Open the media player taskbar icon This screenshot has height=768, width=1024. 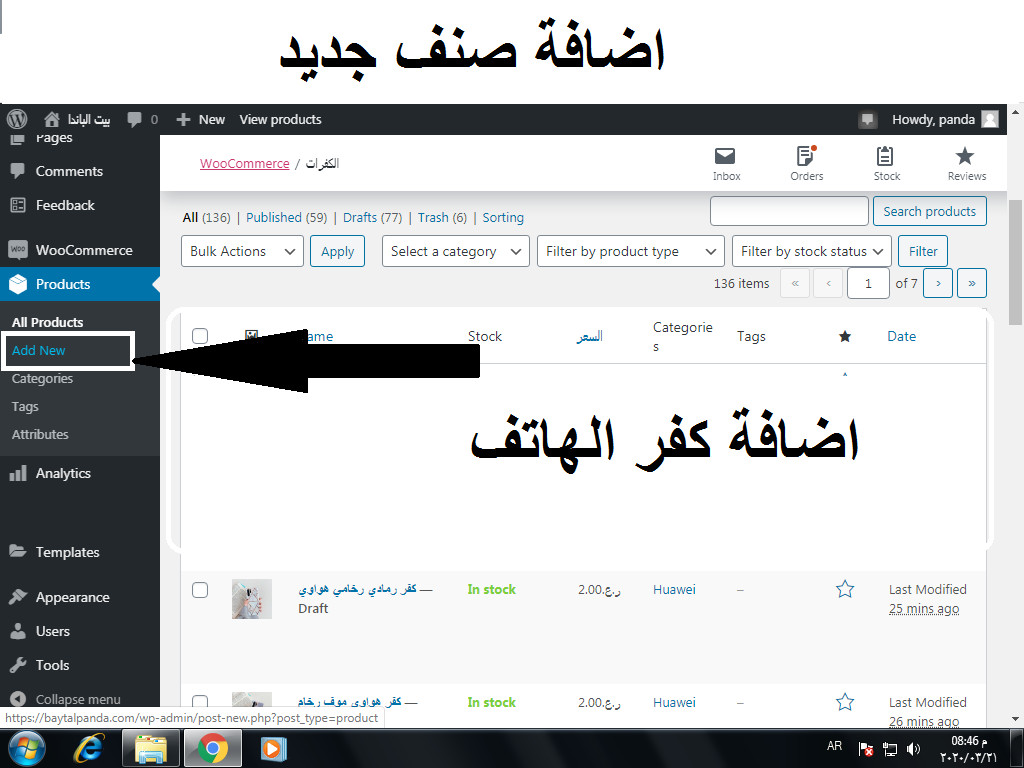(274, 748)
